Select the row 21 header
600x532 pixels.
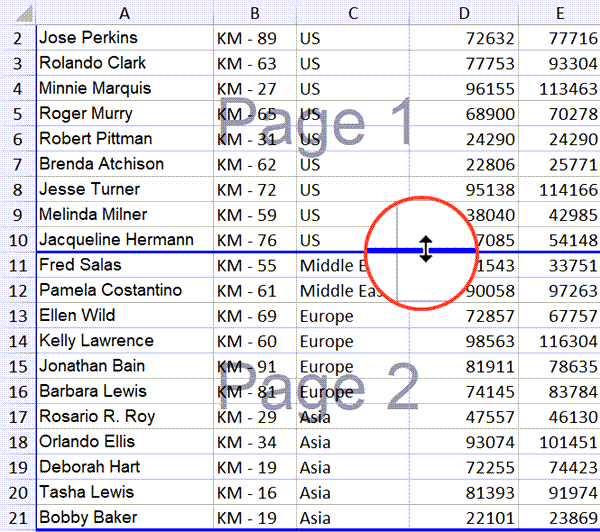[x=17, y=518]
